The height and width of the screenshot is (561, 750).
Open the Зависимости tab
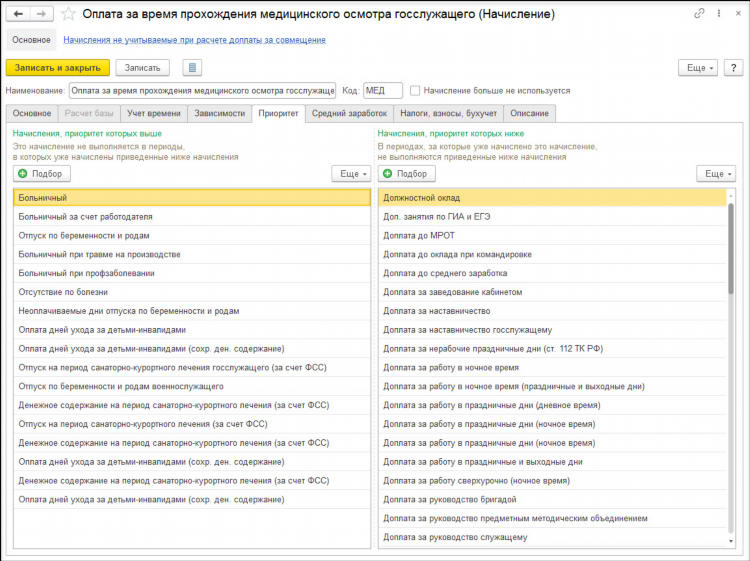tap(220, 113)
